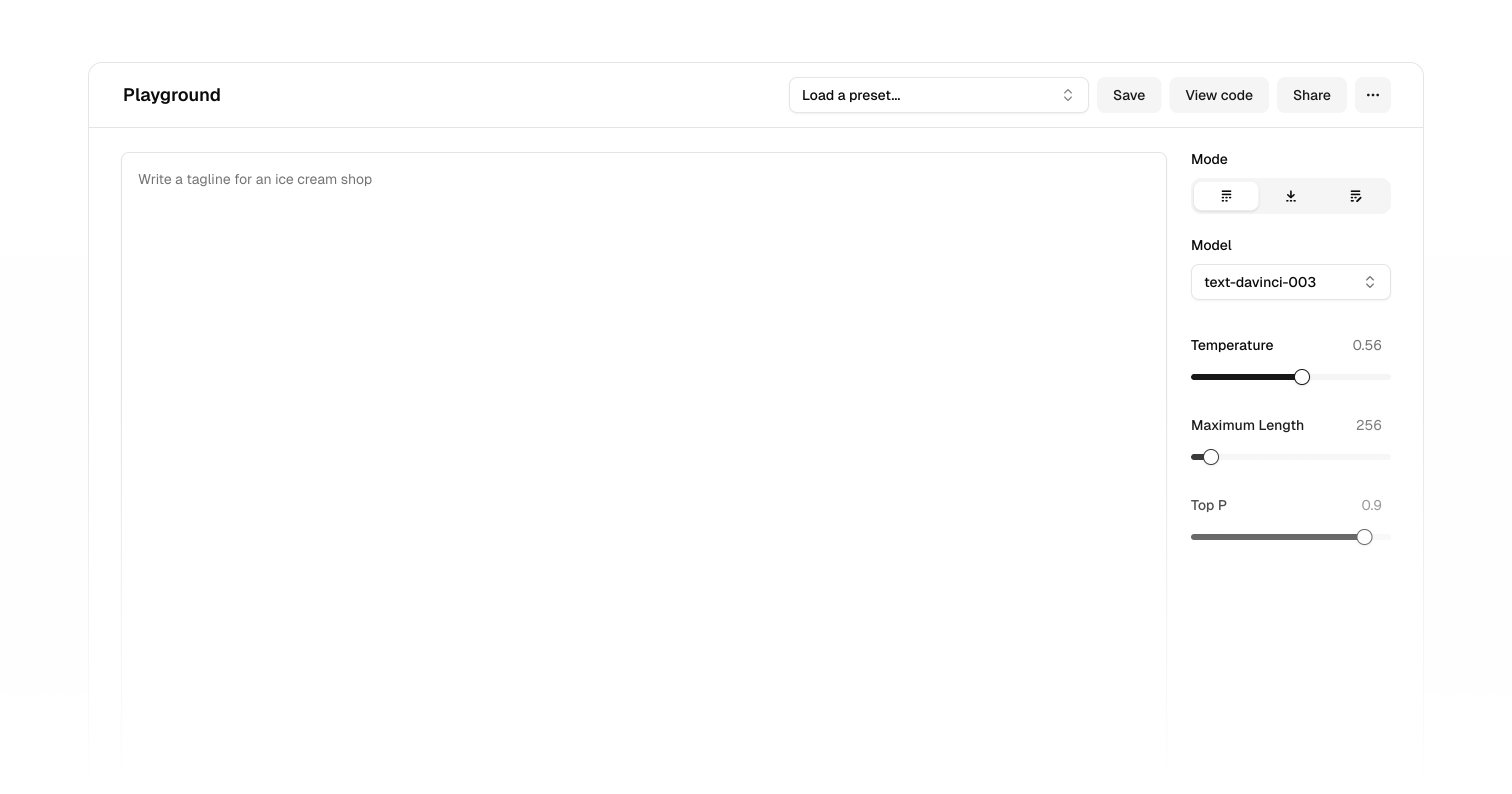Click the Save button
The height and width of the screenshot is (794, 1512).
pyautogui.click(x=1129, y=95)
